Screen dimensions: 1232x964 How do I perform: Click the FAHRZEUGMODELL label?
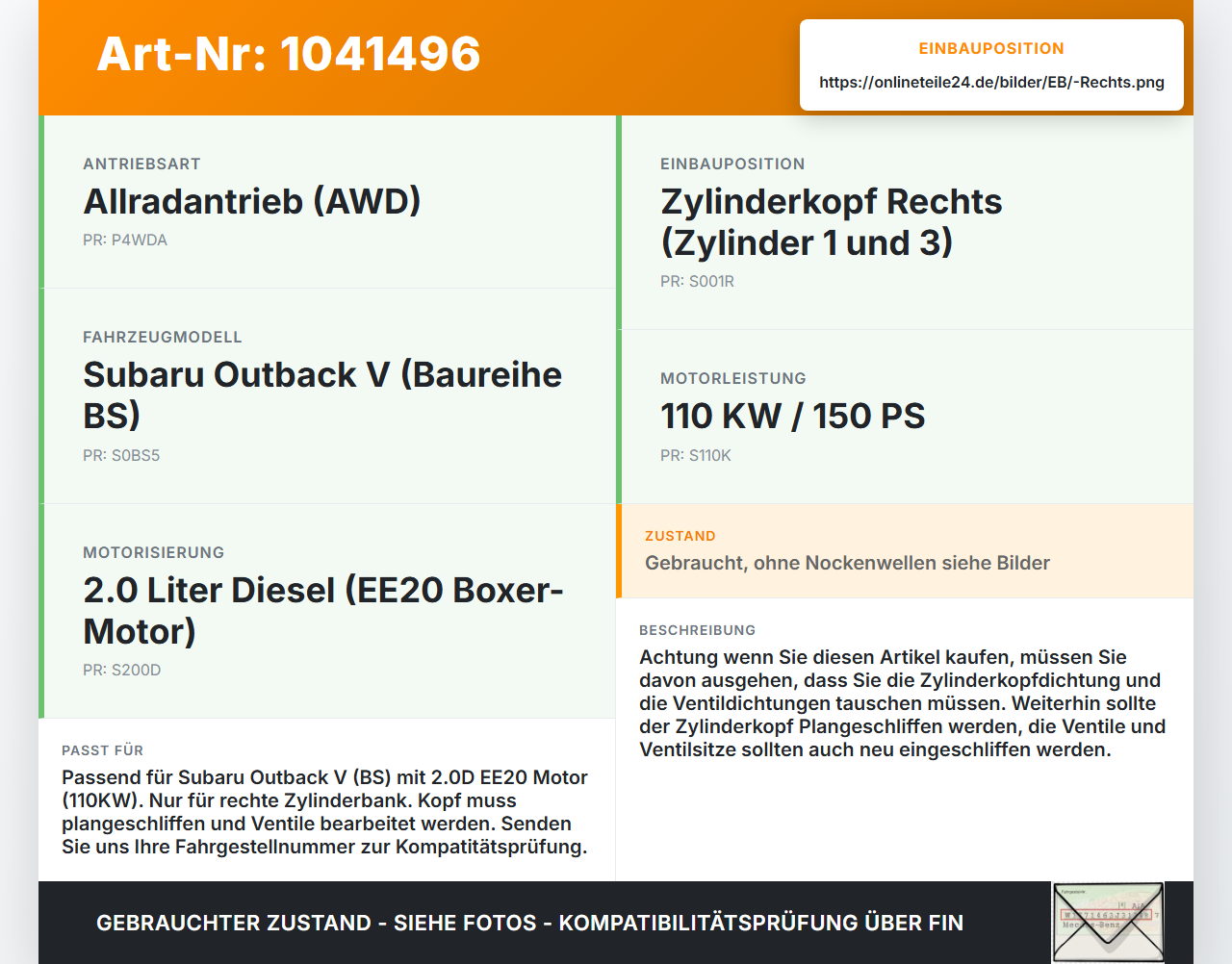coord(163,337)
